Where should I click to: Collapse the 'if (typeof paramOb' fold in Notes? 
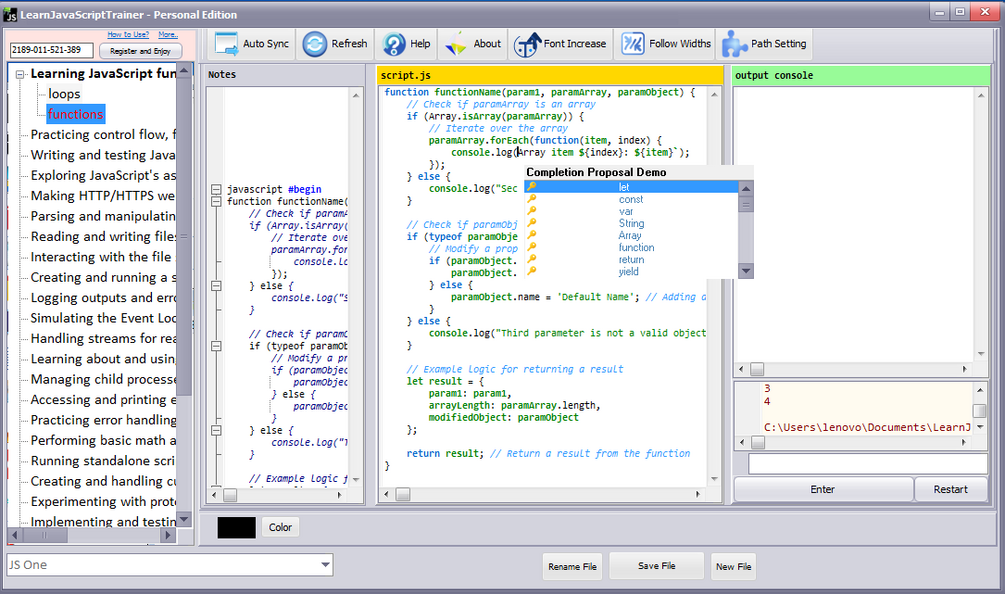(216, 346)
